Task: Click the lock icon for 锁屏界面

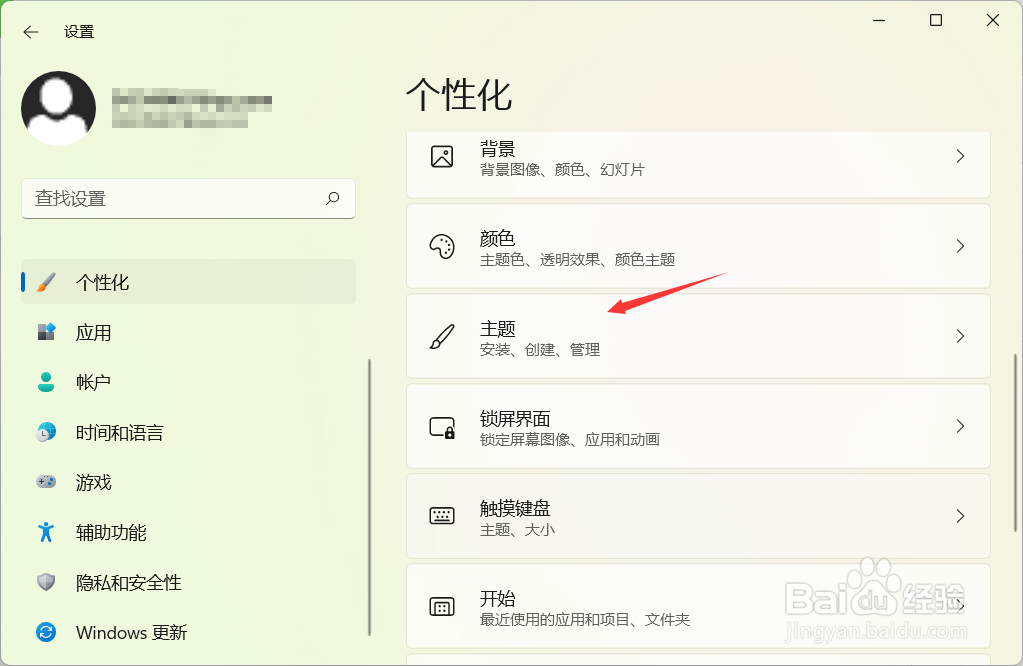Action: pyautogui.click(x=442, y=426)
